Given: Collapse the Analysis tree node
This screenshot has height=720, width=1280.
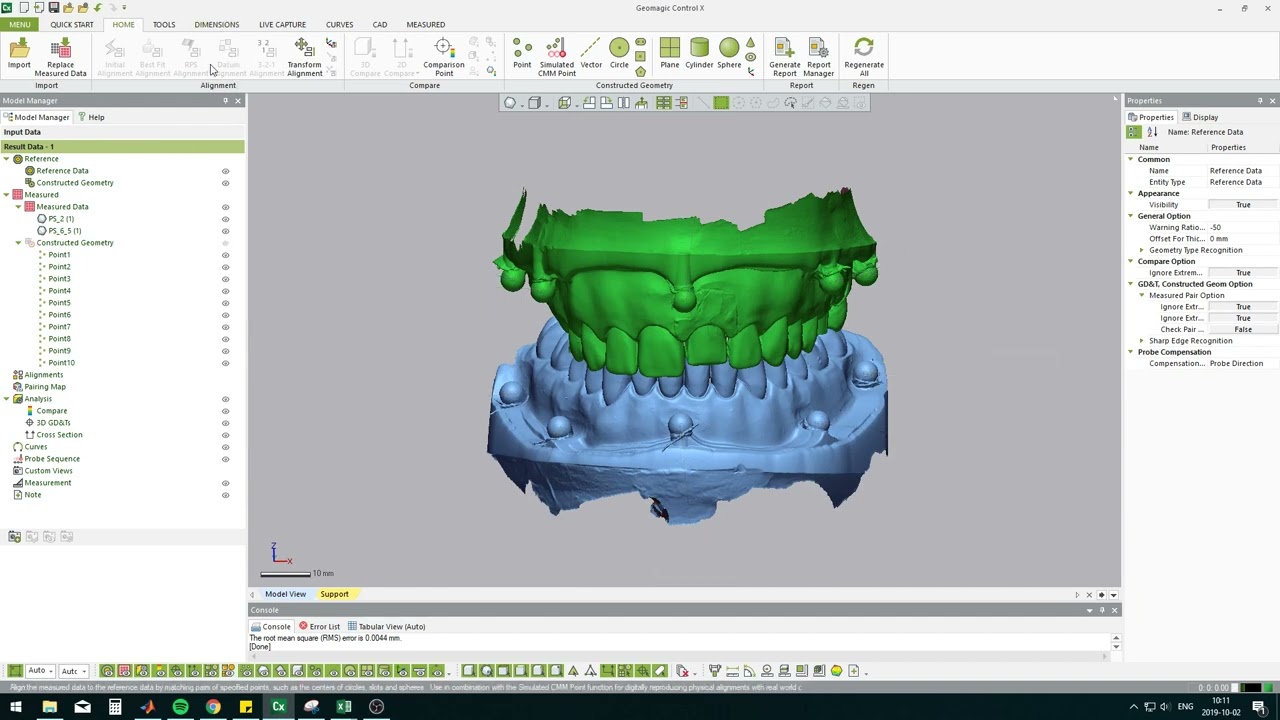Looking at the screenshot, I should click(x=6, y=399).
